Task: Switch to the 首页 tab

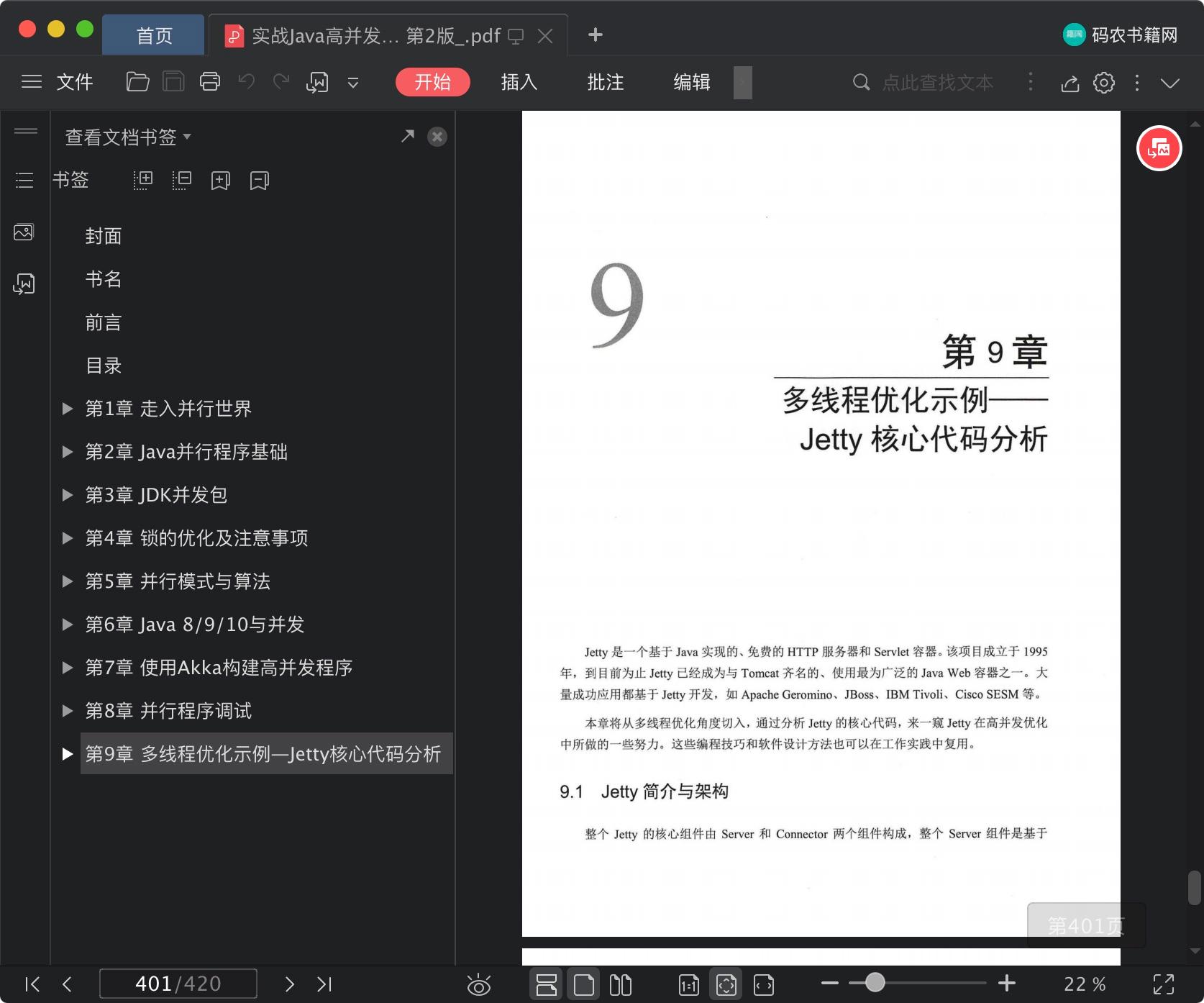Action: pyautogui.click(x=154, y=35)
